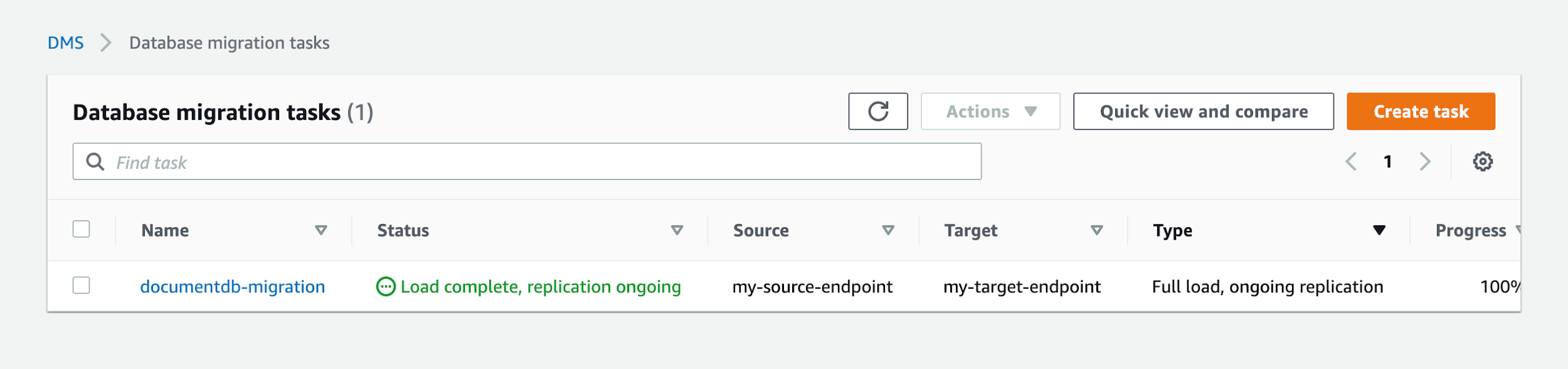
Task: Click the breadcrumb separator arrow after DMS
Action: coord(105,43)
